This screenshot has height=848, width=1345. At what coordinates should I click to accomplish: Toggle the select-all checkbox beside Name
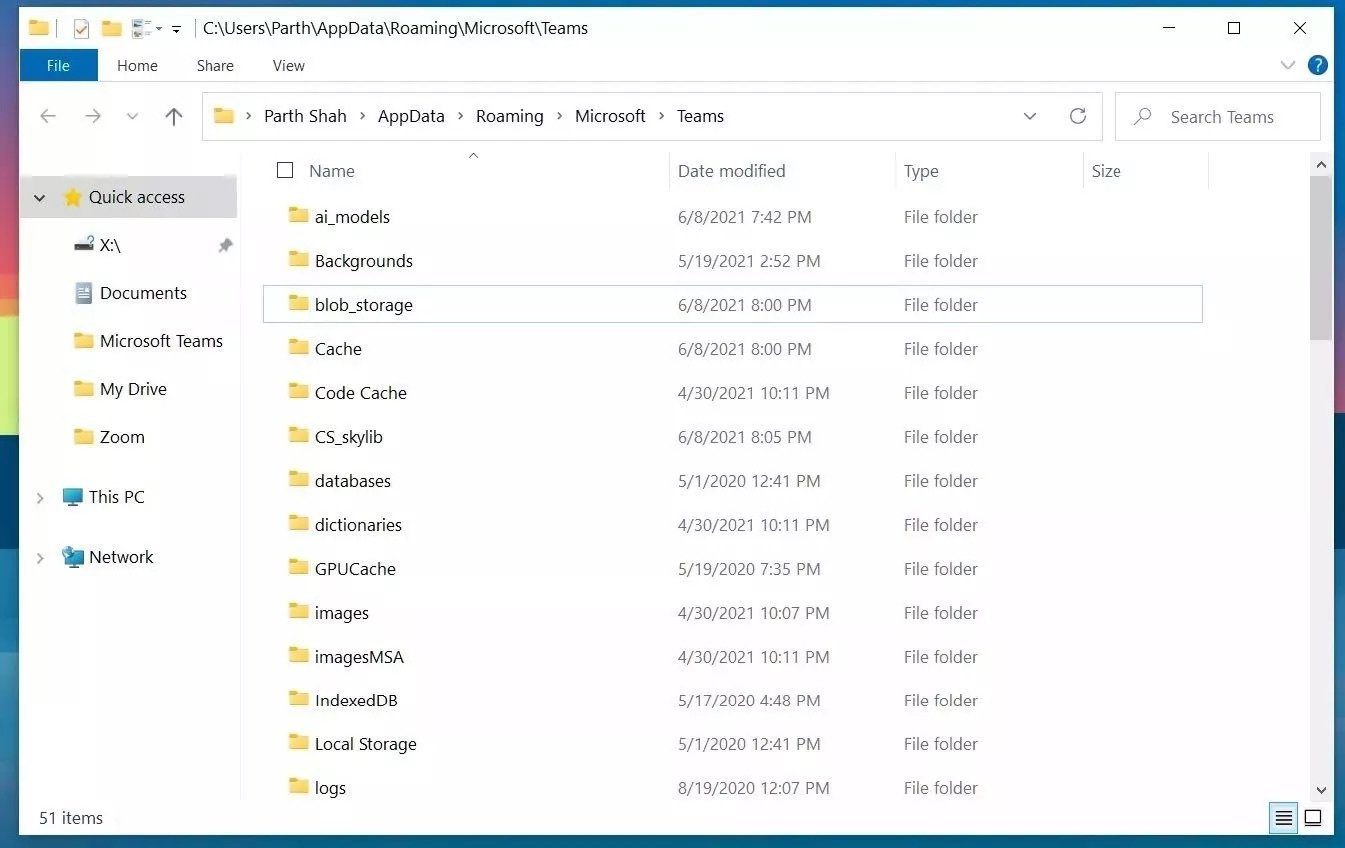pos(285,171)
